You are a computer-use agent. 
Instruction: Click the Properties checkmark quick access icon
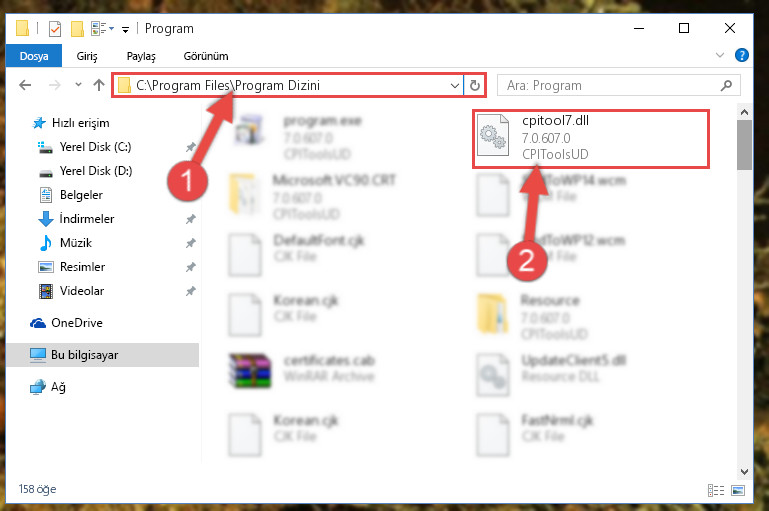(x=55, y=29)
